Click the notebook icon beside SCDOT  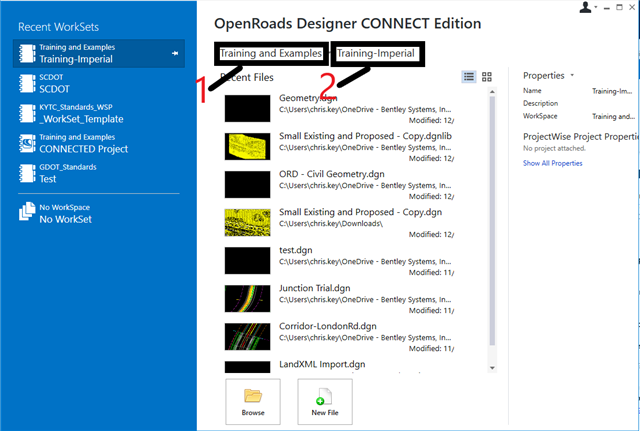click(27, 84)
